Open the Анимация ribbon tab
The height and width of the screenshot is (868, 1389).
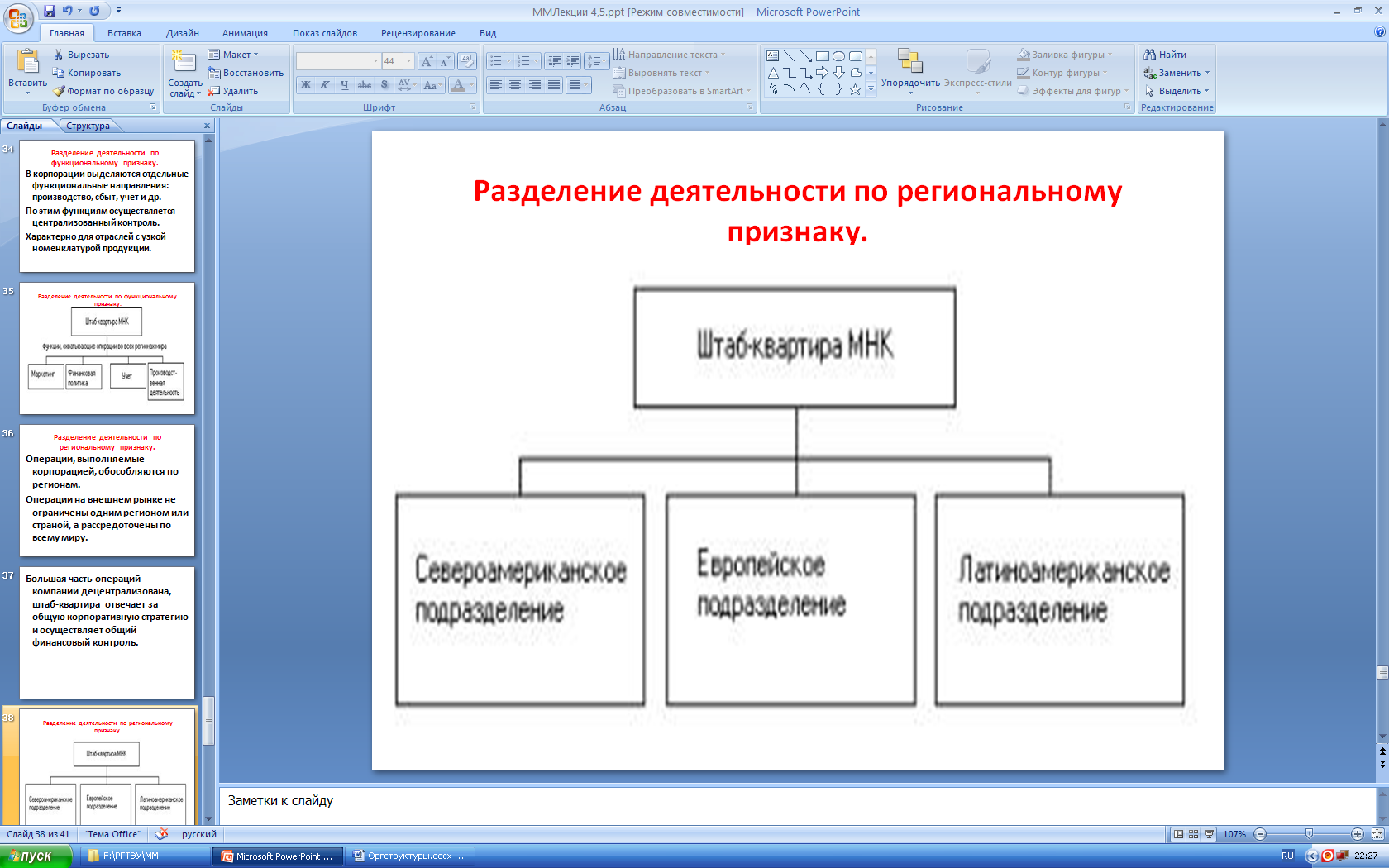coord(245,33)
